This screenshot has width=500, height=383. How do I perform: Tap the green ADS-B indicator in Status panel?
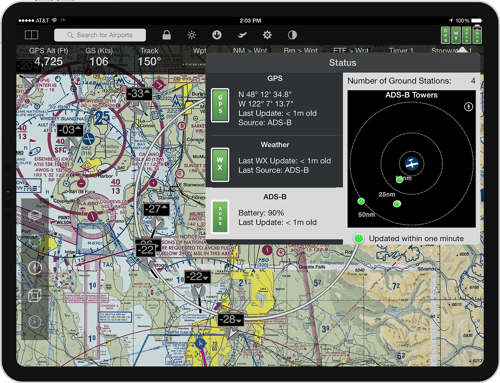tap(220, 217)
